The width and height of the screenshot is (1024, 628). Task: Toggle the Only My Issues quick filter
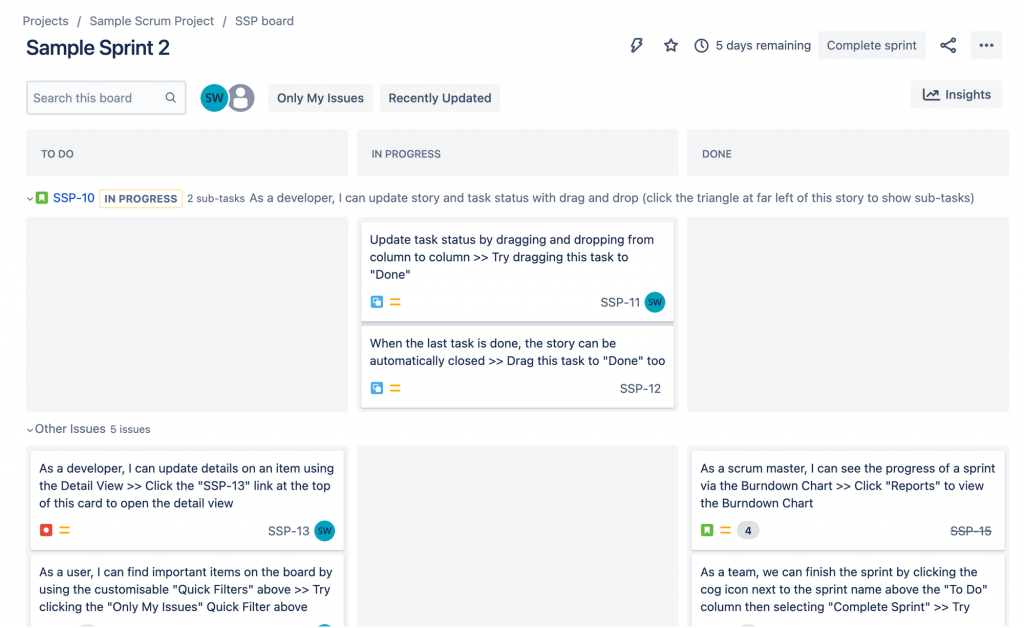pyautogui.click(x=320, y=98)
